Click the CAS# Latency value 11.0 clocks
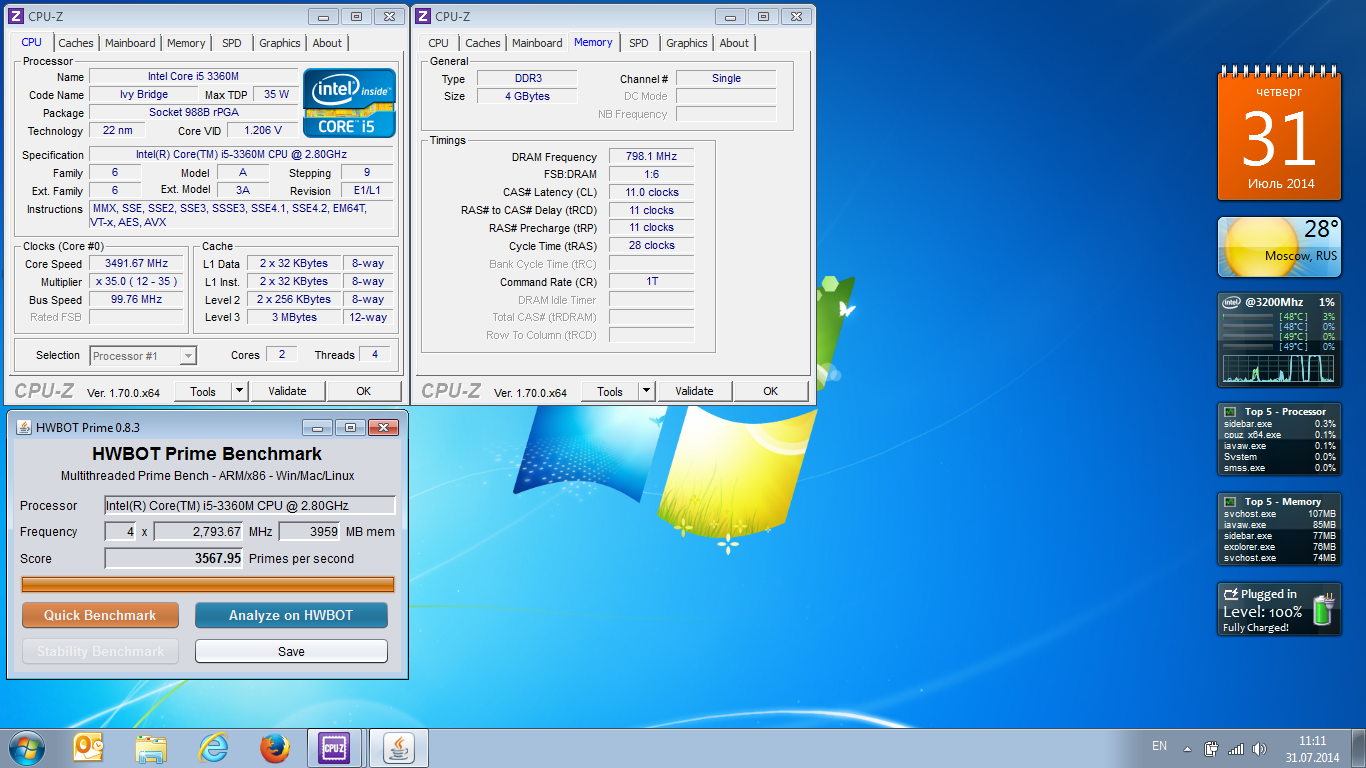Screen dimensions: 1366x768 click(x=651, y=192)
